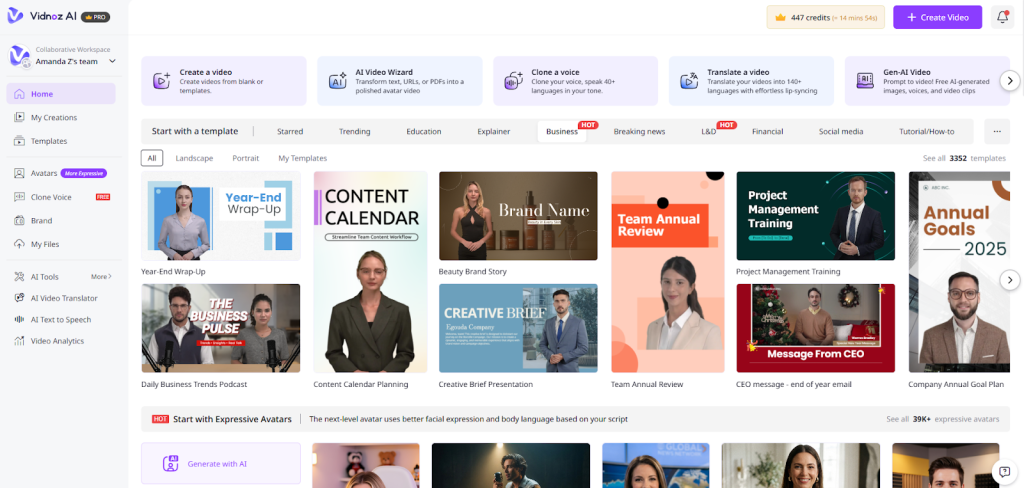Open the more template categories ellipsis
This screenshot has width=1024, height=488.
click(996, 131)
